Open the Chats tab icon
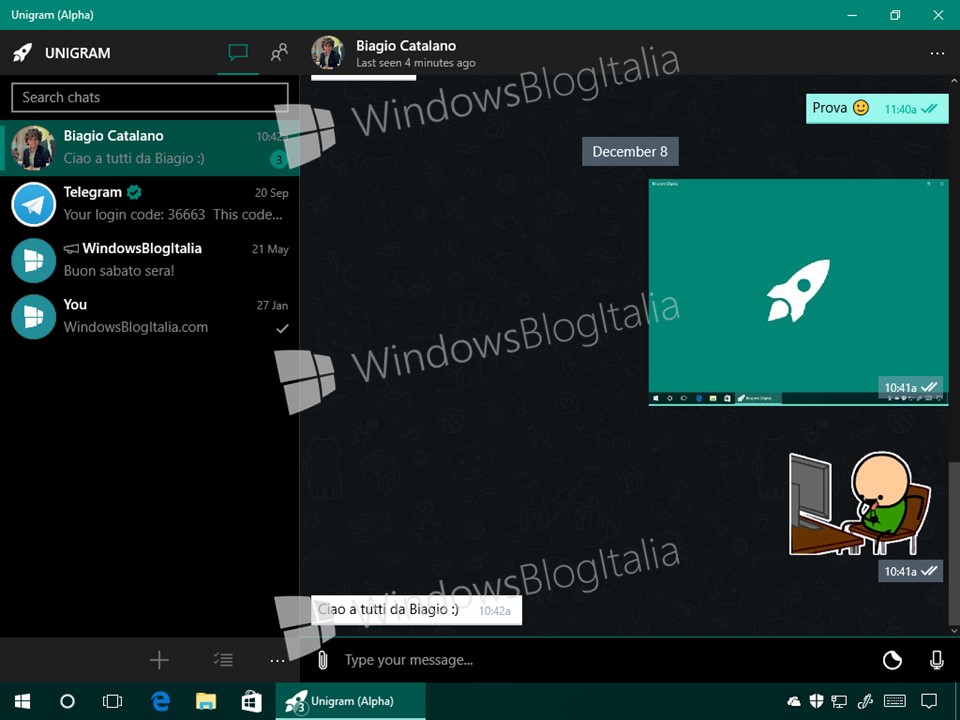 [238, 53]
